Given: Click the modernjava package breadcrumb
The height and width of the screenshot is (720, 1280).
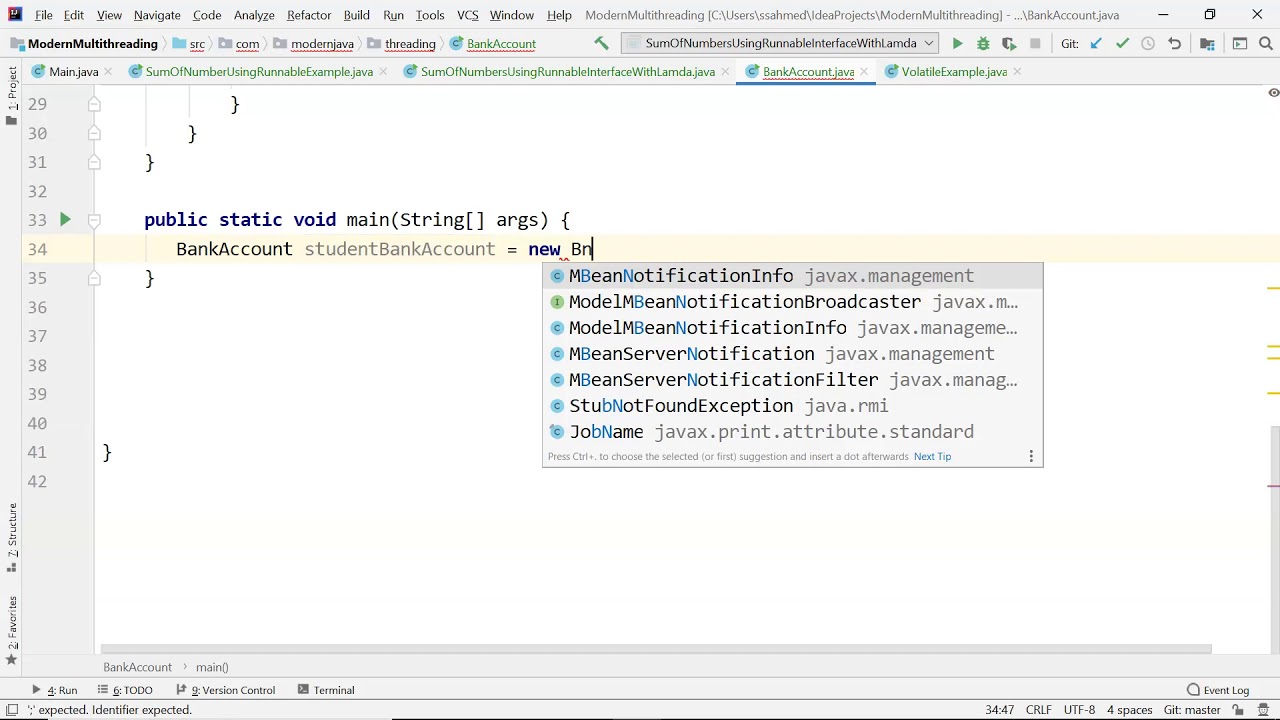Looking at the screenshot, I should [x=313, y=44].
